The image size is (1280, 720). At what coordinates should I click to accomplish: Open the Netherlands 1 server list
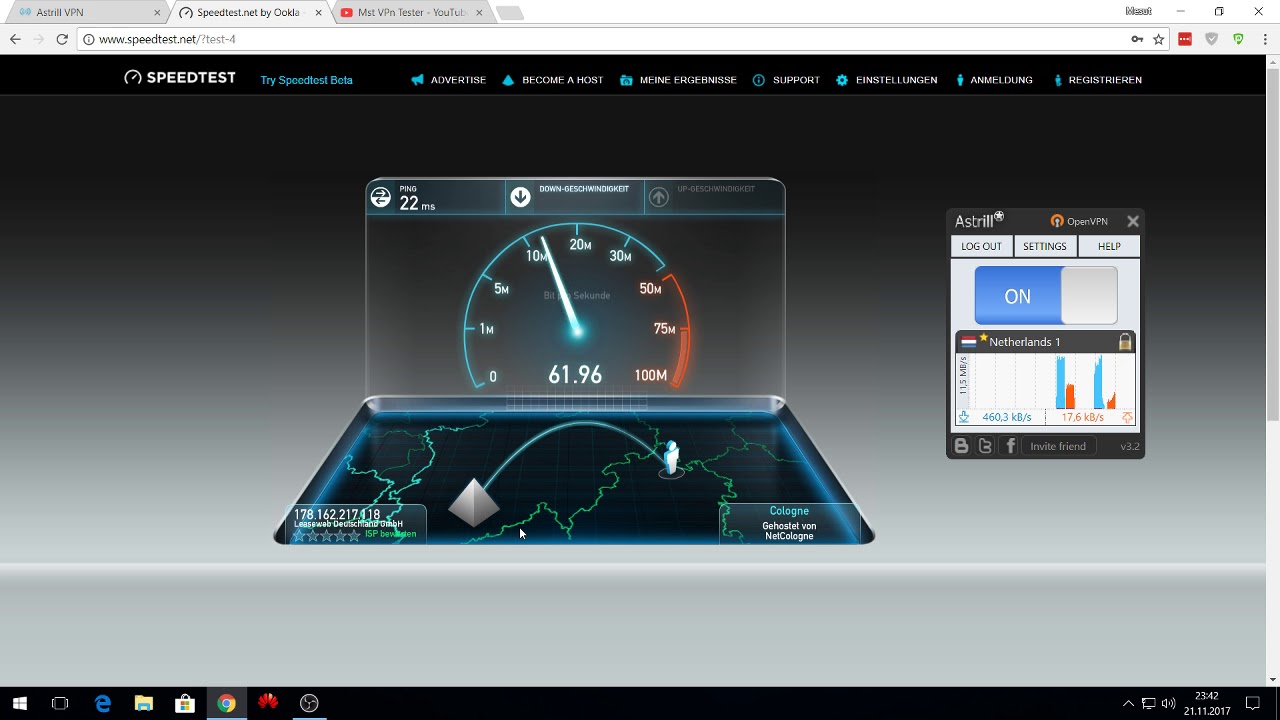pos(1045,342)
